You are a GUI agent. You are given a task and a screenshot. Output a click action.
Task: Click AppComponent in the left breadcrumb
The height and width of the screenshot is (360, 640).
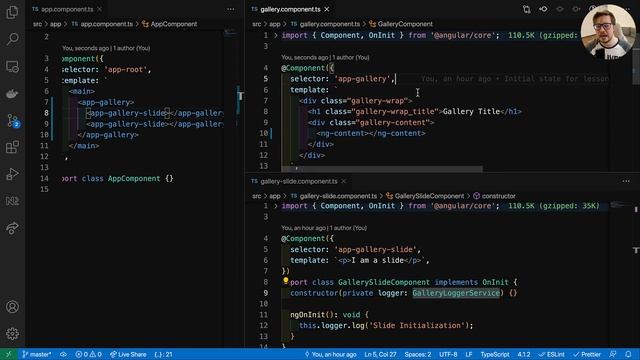click(174, 24)
